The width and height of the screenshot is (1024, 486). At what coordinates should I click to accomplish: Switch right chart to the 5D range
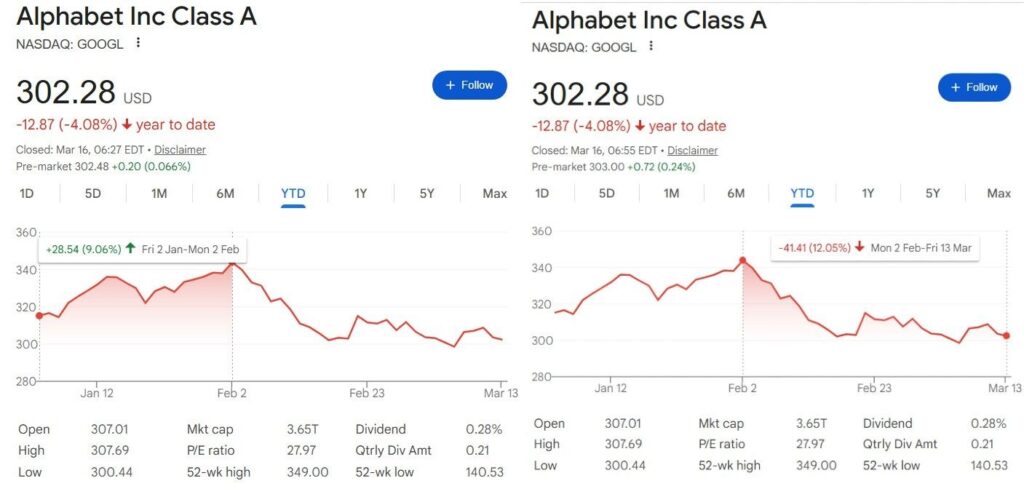coord(606,193)
